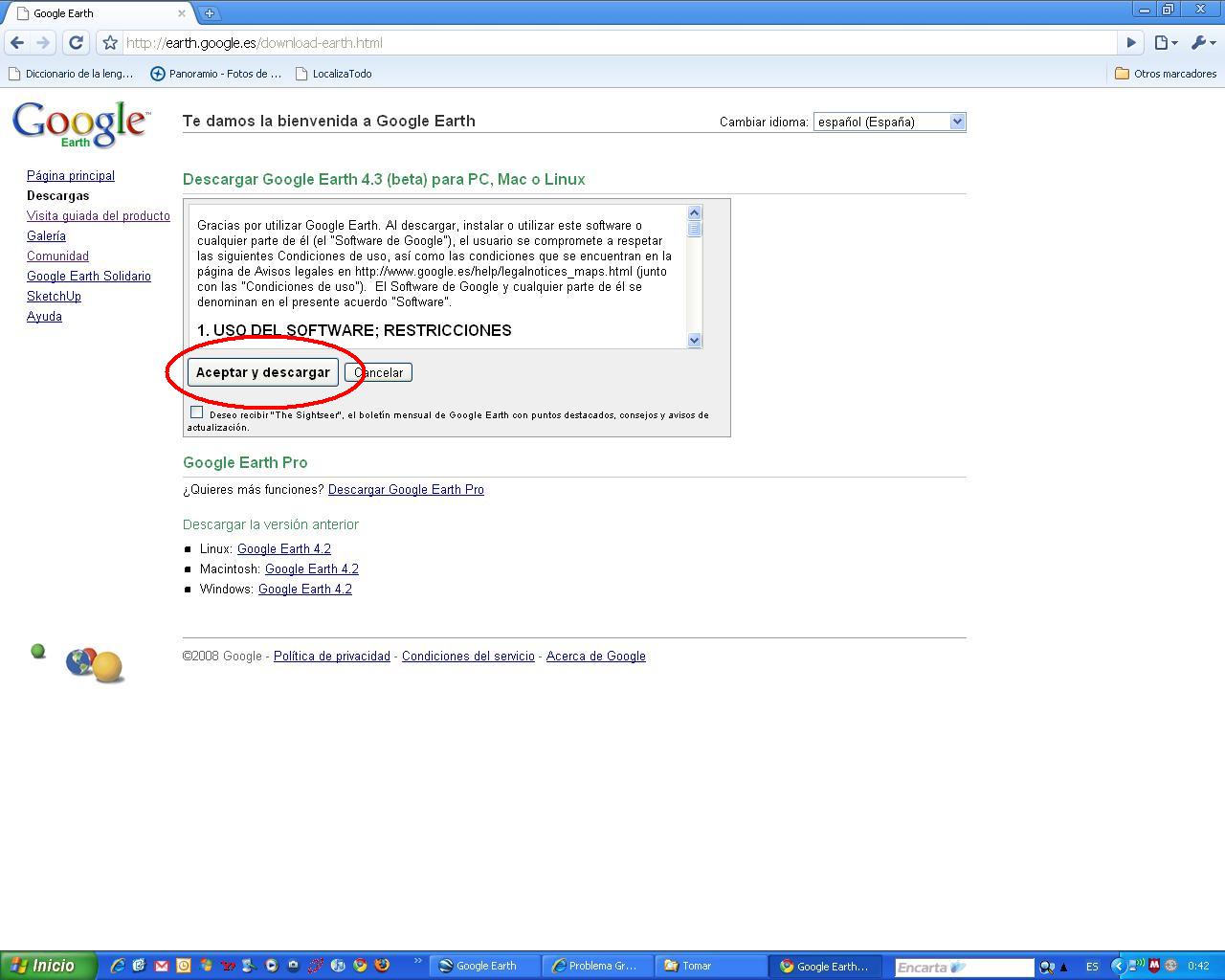Screen dimensions: 1225x980
Task: Close the Google Earth browser tab
Action: (181, 13)
